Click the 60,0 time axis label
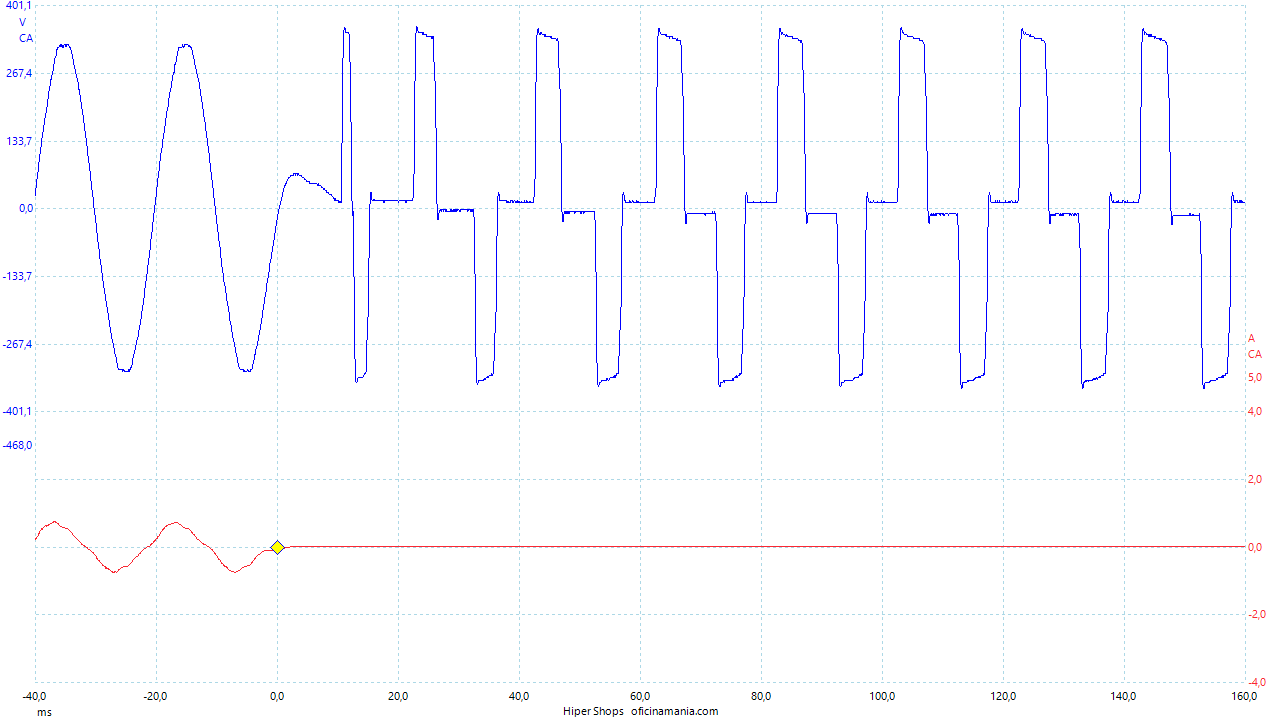This screenshot has height=720, width=1280. [x=640, y=696]
